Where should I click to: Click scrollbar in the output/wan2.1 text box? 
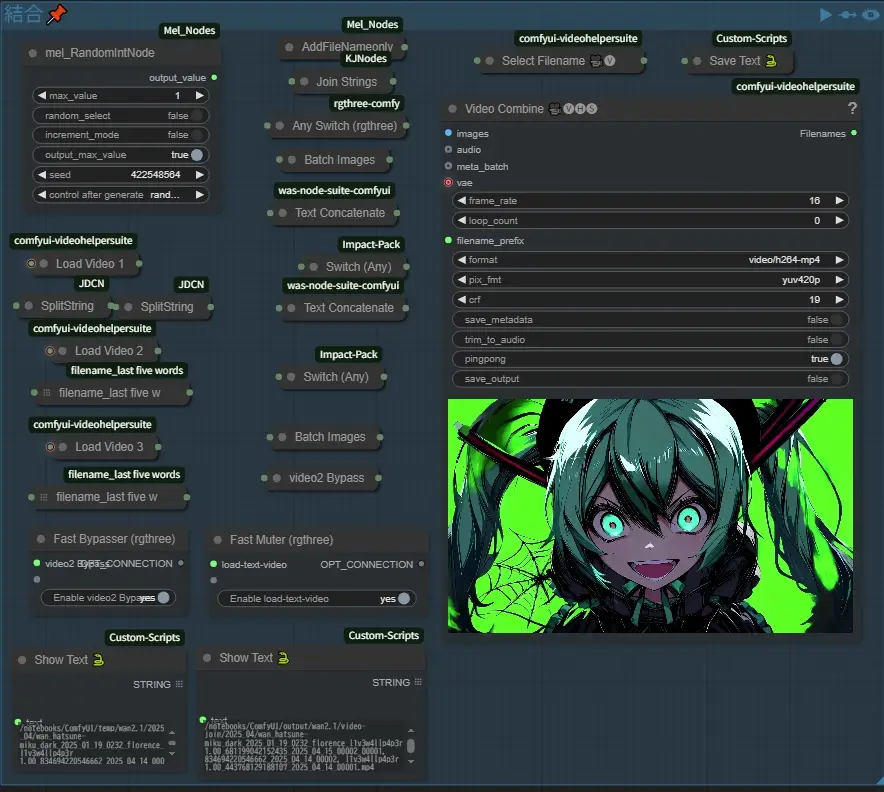pos(411,745)
